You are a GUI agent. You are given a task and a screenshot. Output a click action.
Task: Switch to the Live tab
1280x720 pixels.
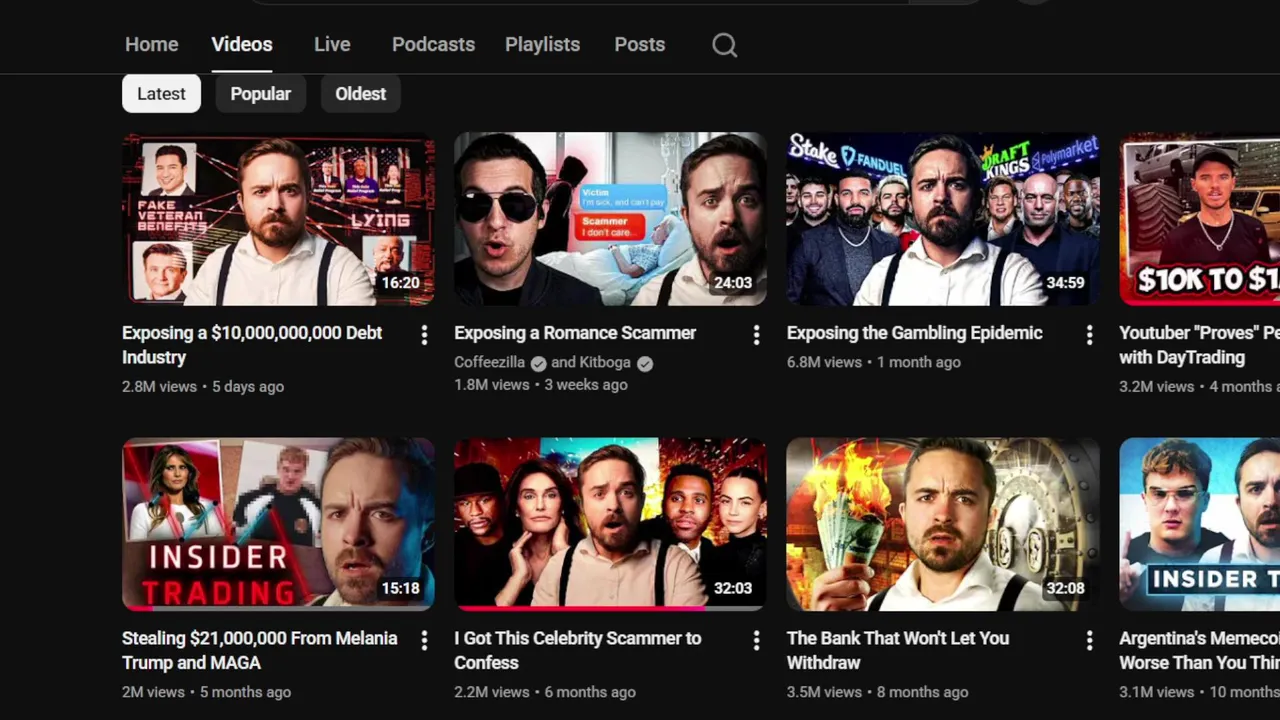[x=332, y=44]
